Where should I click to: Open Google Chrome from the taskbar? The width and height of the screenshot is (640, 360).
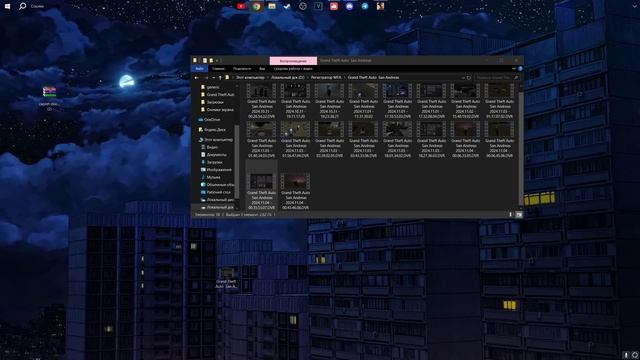click(256, 6)
